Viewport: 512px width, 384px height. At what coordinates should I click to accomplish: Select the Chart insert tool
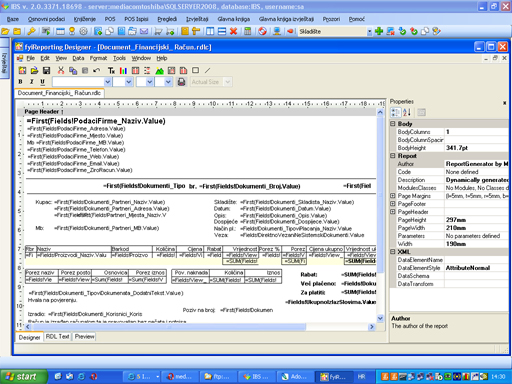123,70
